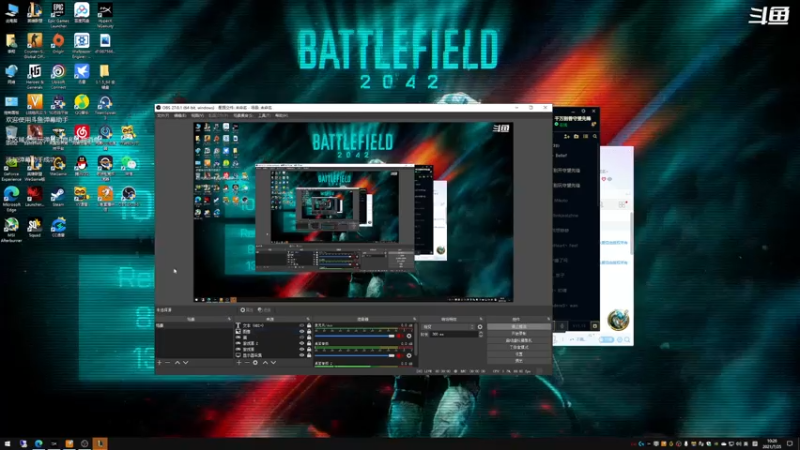This screenshot has height=450, width=800.
Task: Click the 滤镜 button above docks
Action: pyautogui.click(x=264, y=310)
